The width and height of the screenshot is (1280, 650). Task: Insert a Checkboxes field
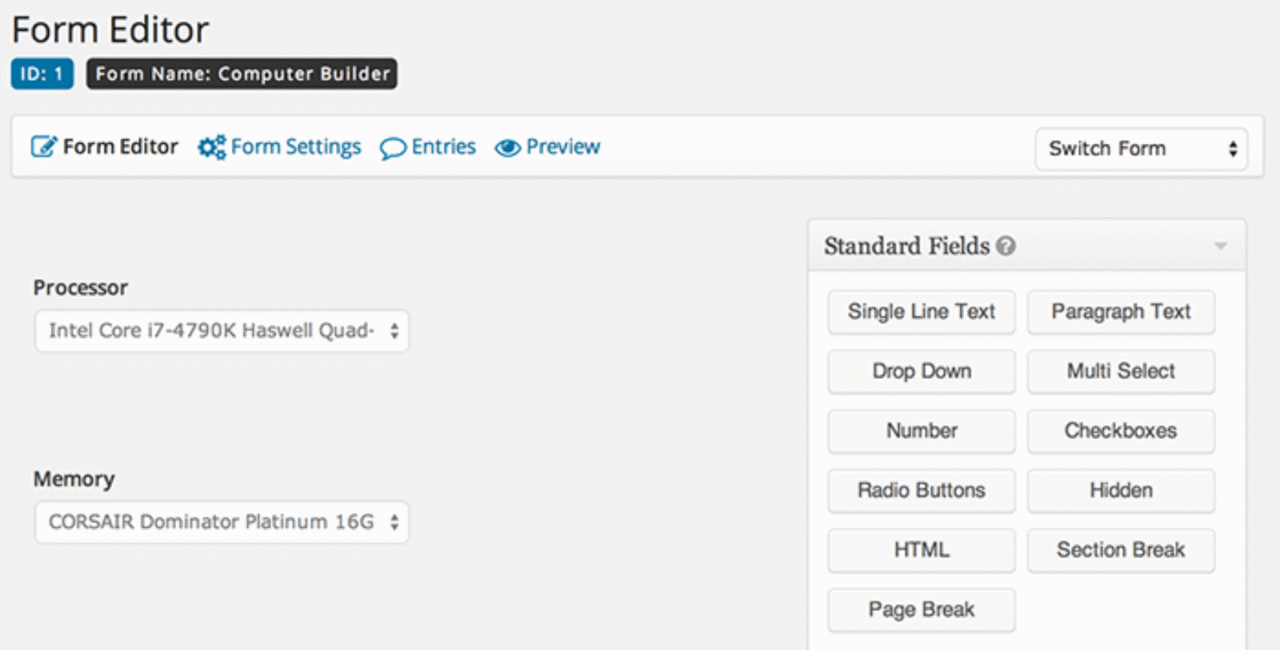pyautogui.click(x=1121, y=431)
